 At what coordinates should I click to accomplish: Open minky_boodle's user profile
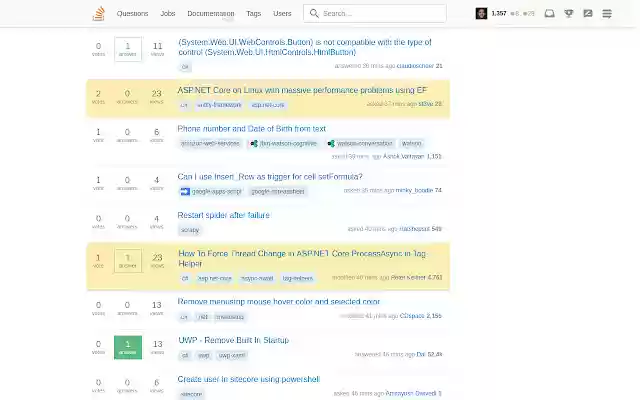click(414, 190)
